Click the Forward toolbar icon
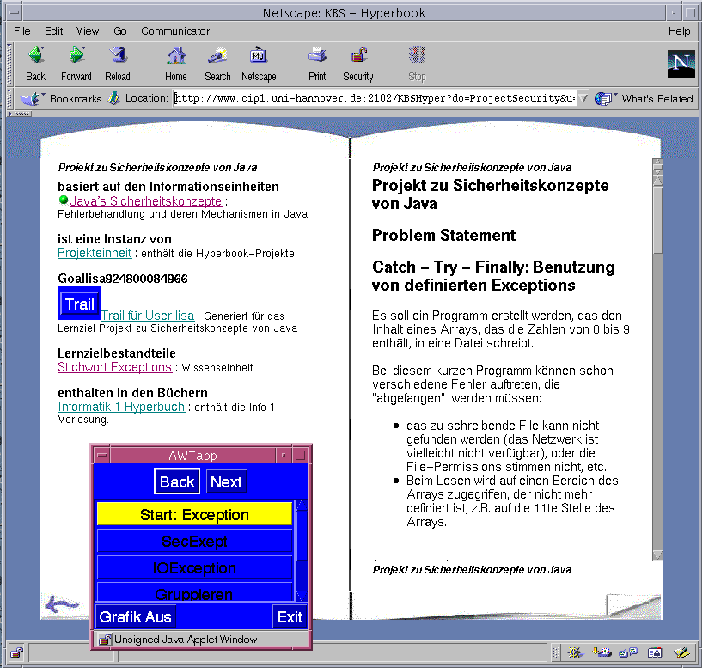 tap(77, 56)
